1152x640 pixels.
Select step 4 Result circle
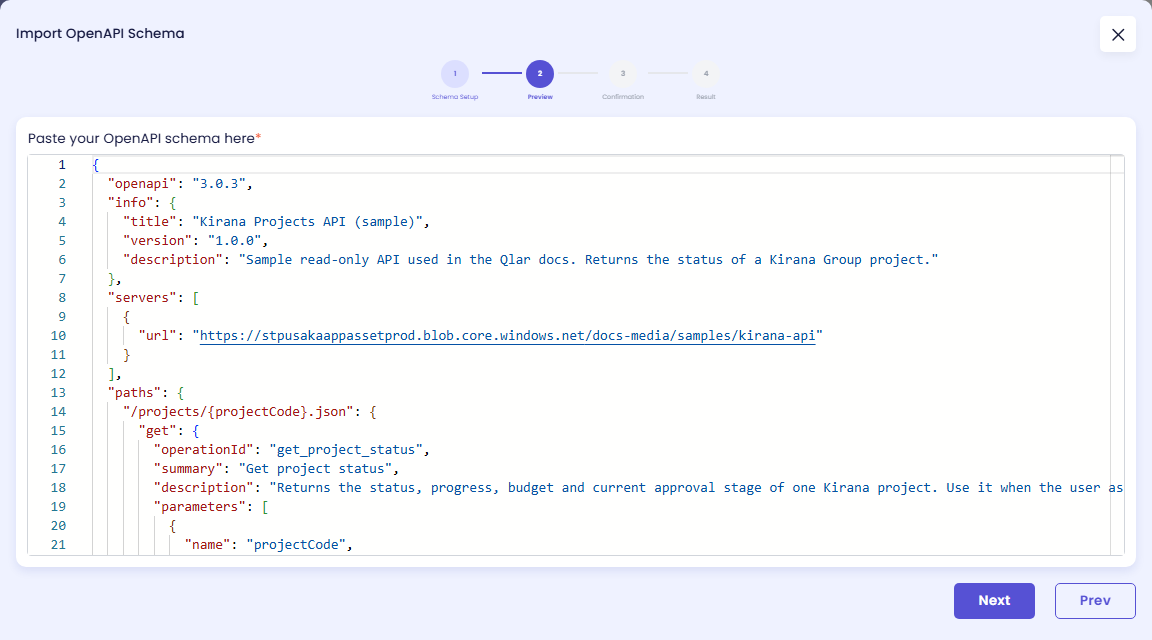pyautogui.click(x=706, y=73)
